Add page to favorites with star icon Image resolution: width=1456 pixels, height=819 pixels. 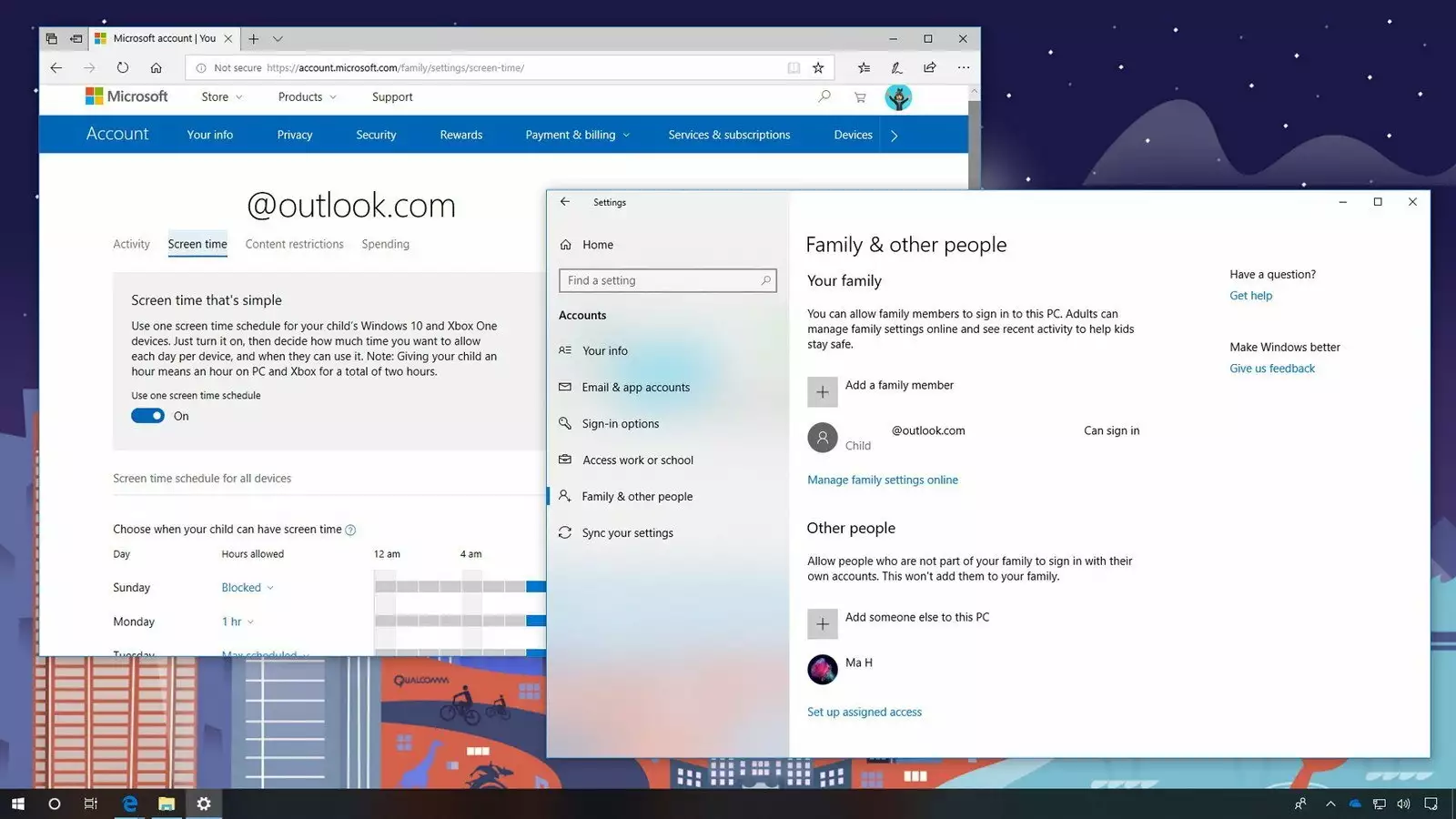click(818, 67)
